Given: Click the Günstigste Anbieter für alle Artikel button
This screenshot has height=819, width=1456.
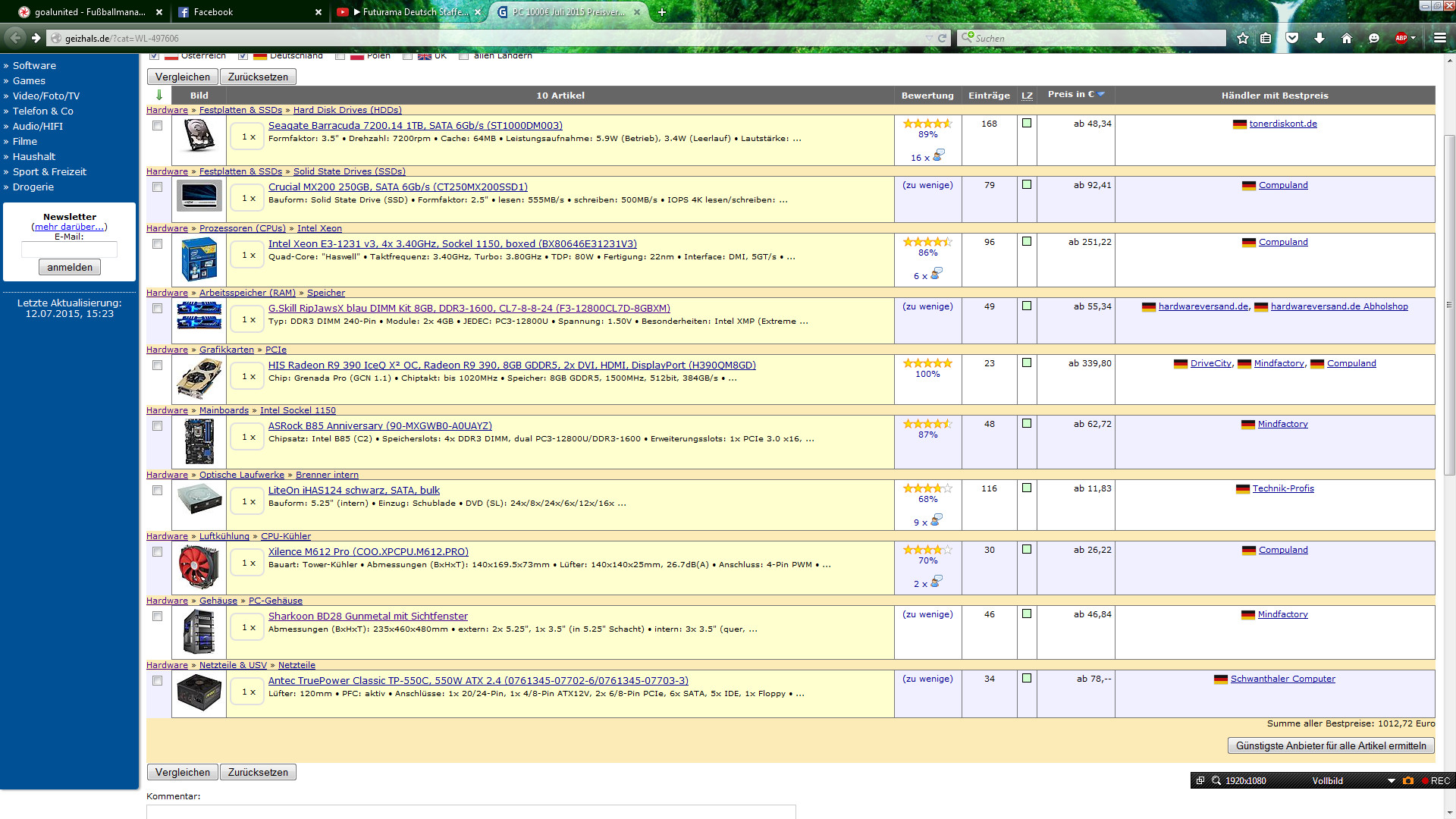Looking at the screenshot, I should coord(1330,745).
